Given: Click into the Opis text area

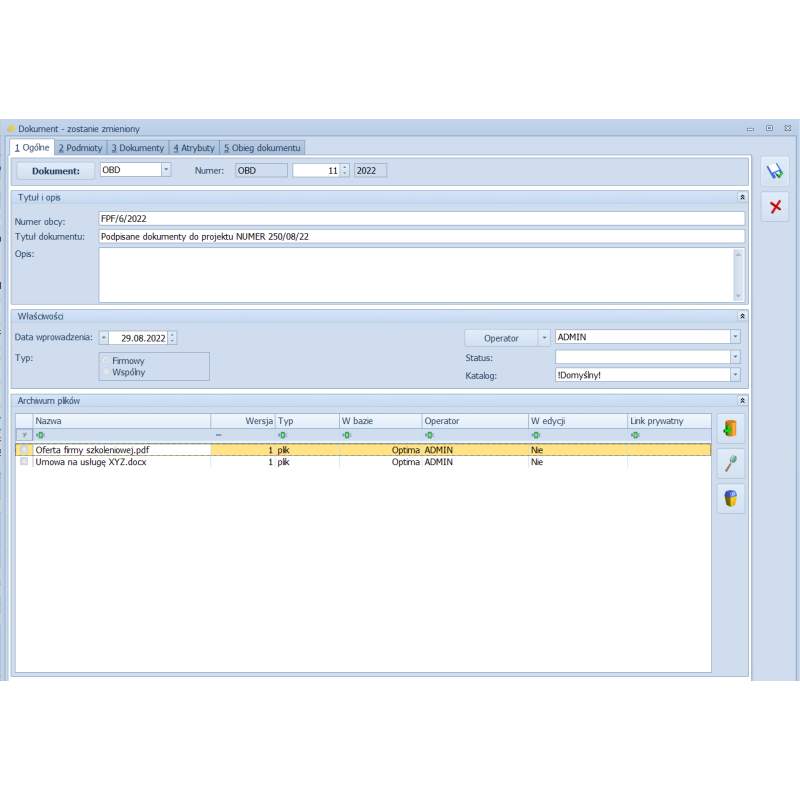Looking at the screenshot, I should 415,274.
